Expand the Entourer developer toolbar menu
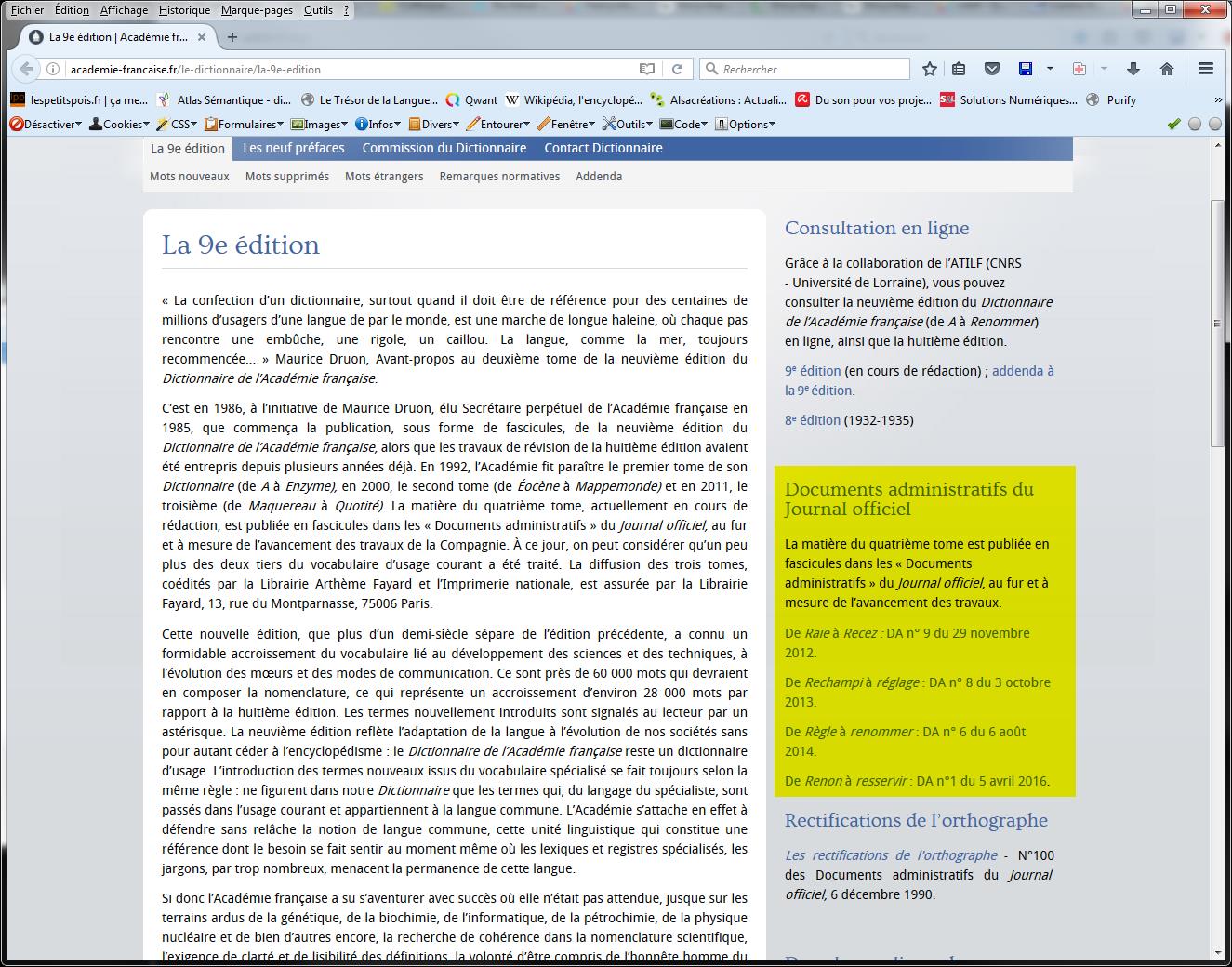Screen dimensions: 1232x967 tap(497, 125)
